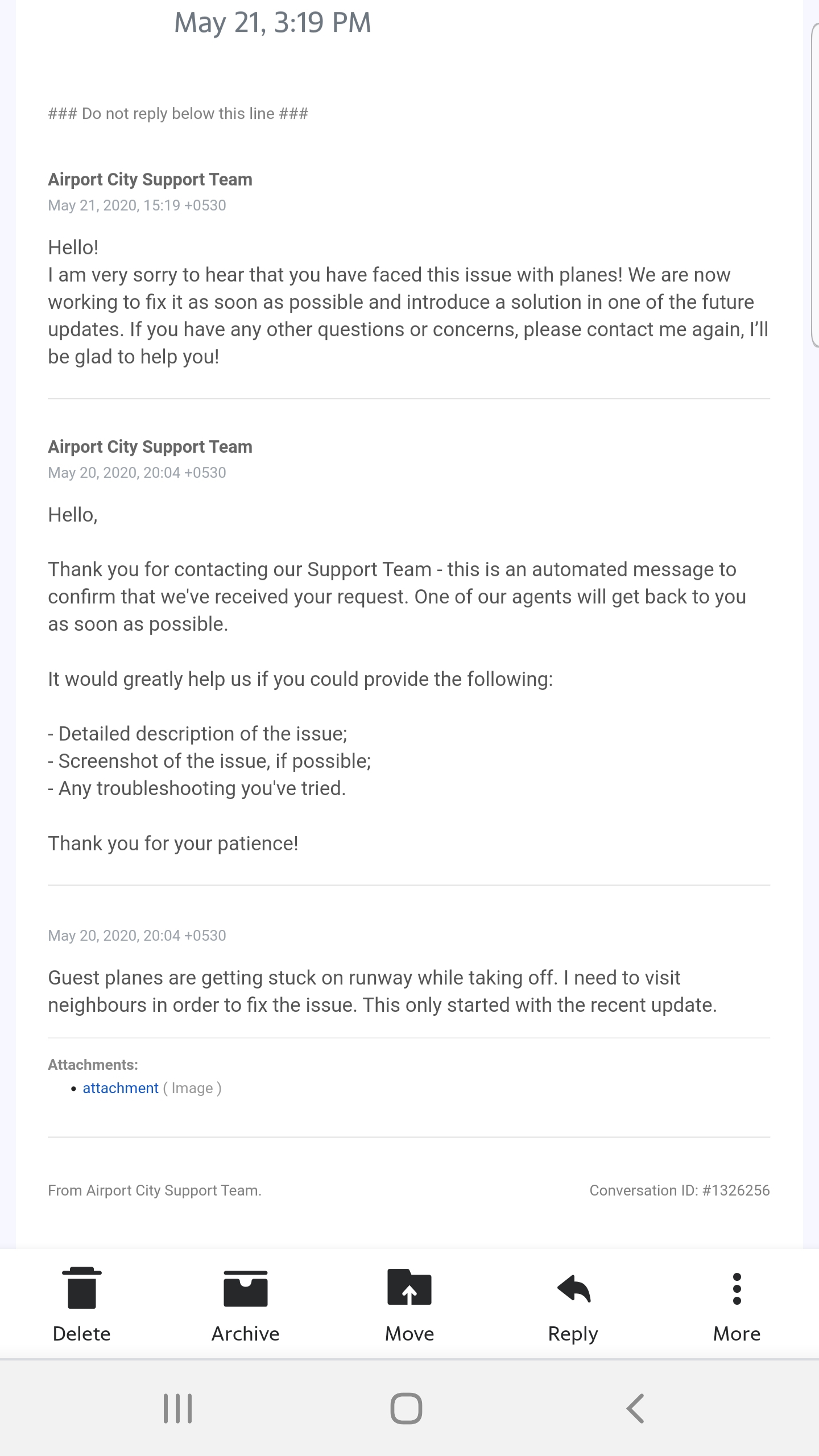Tap the Reply arrow icon
819x1456 pixels.
(573, 1288)
